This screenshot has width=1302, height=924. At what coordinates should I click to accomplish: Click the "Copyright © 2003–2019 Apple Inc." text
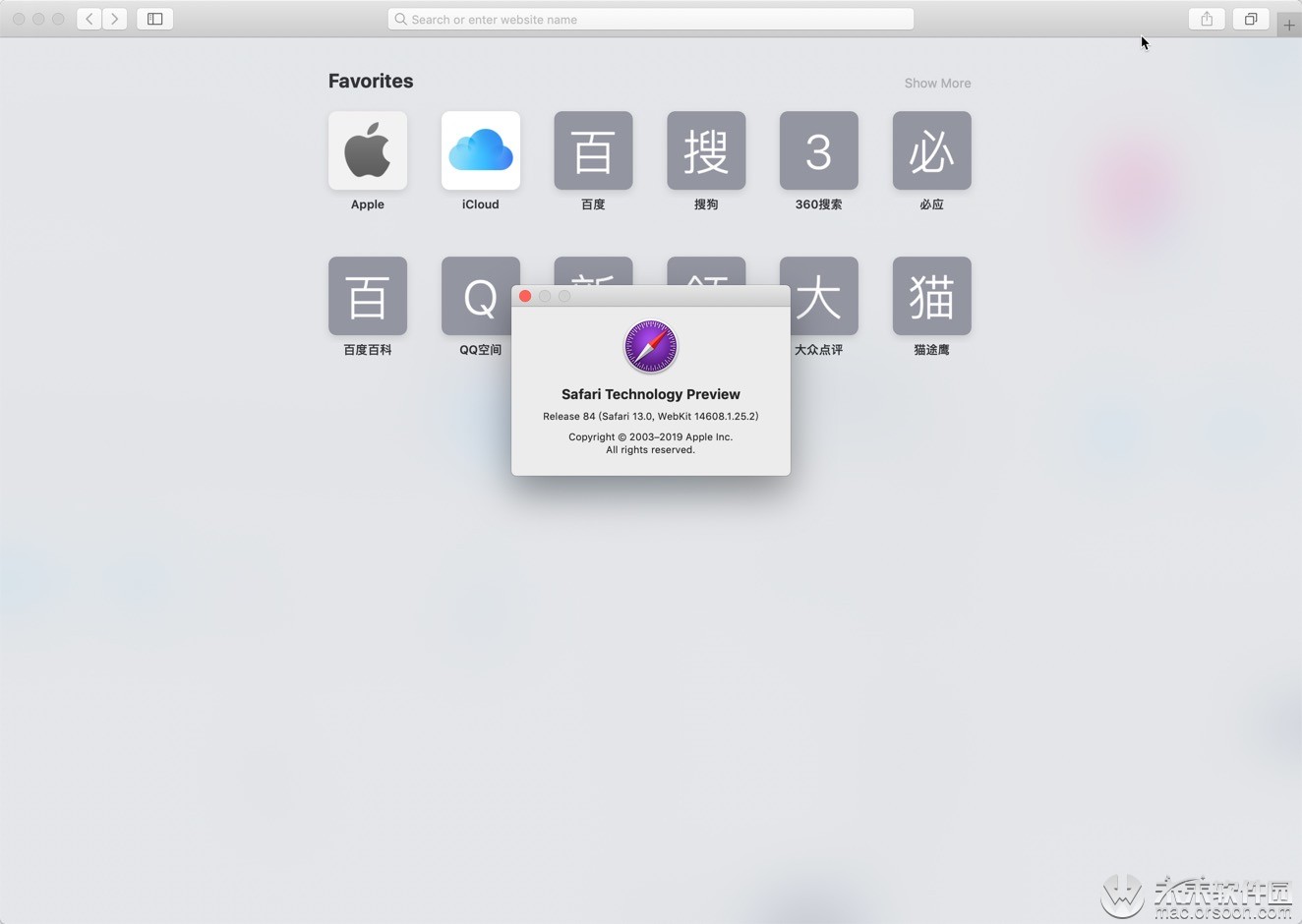coord(651,437)
